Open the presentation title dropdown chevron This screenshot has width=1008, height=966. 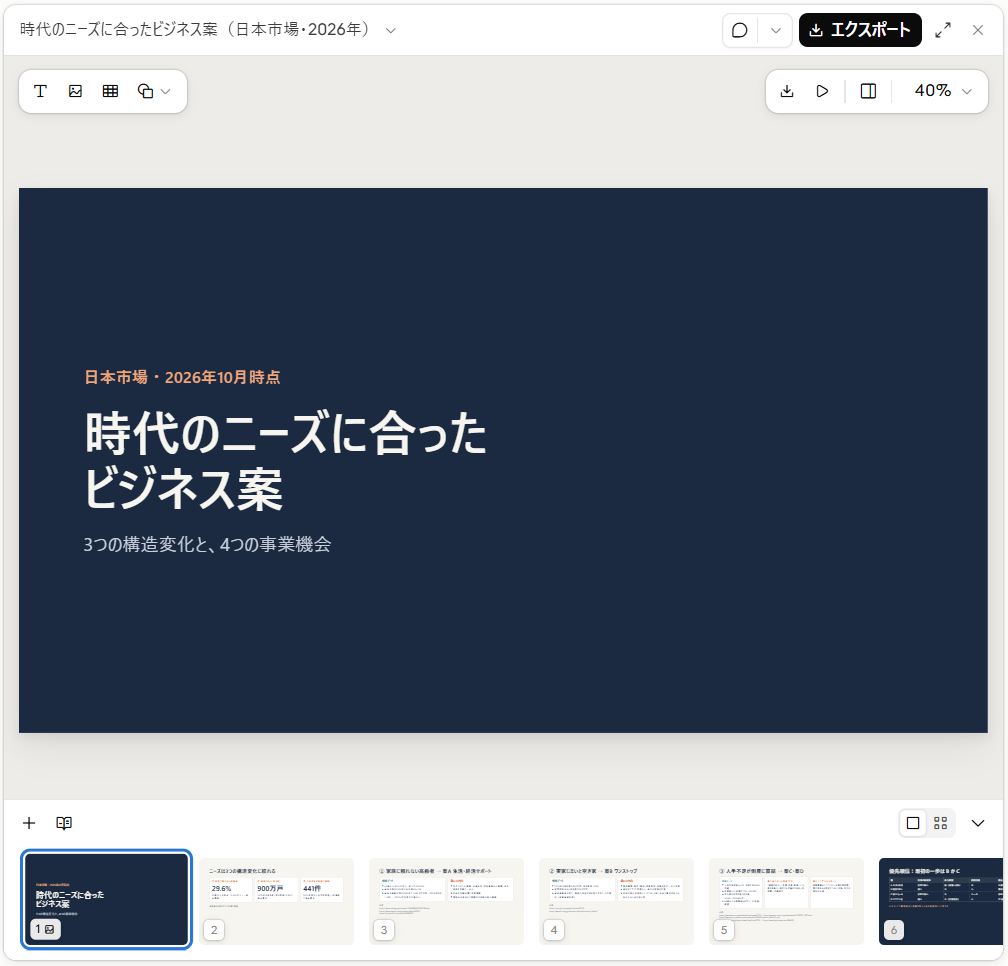pos(391,30)
